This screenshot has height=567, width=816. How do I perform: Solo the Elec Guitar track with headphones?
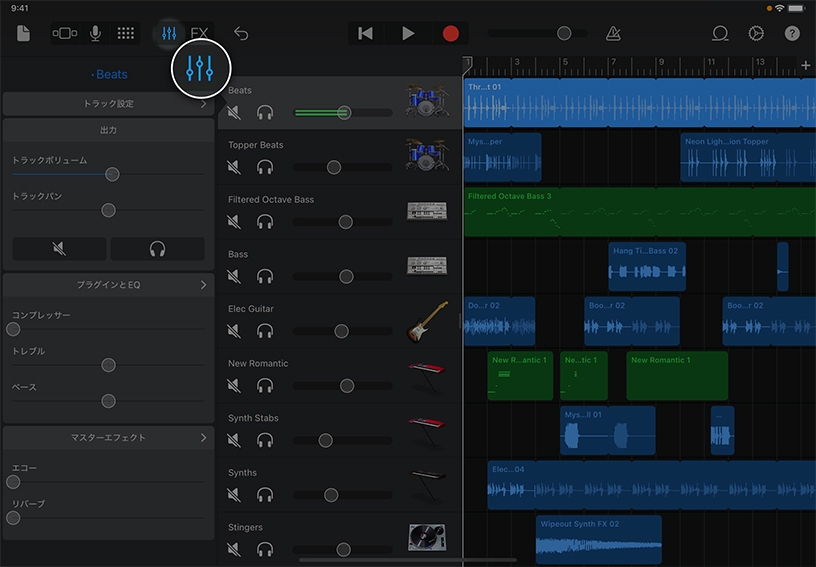tap(265, 331)
